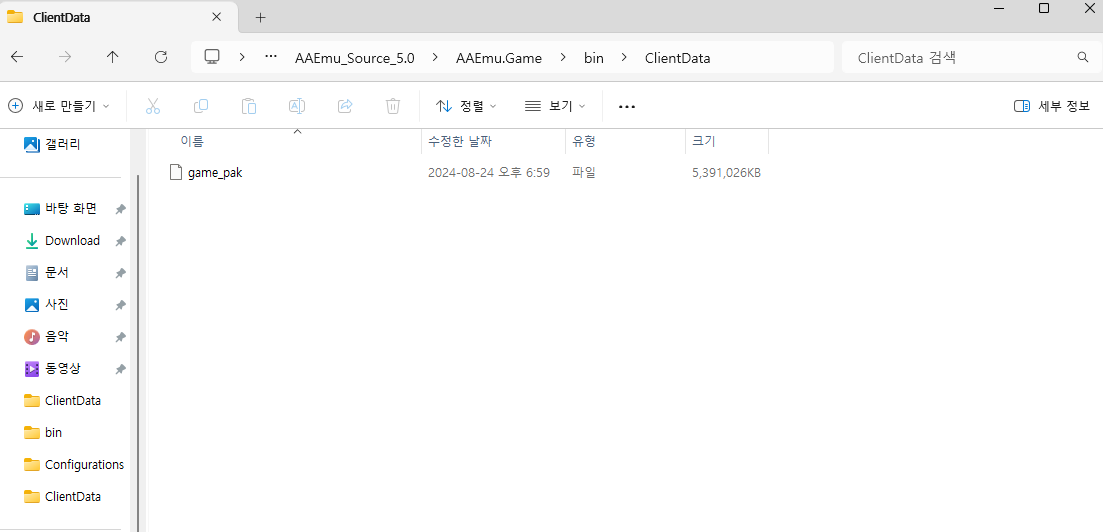Image resolution: width=1103 pixels, height=532 pixels.
Task: Unpin Music (음악) using its pin icon
Action: (120, 338)
